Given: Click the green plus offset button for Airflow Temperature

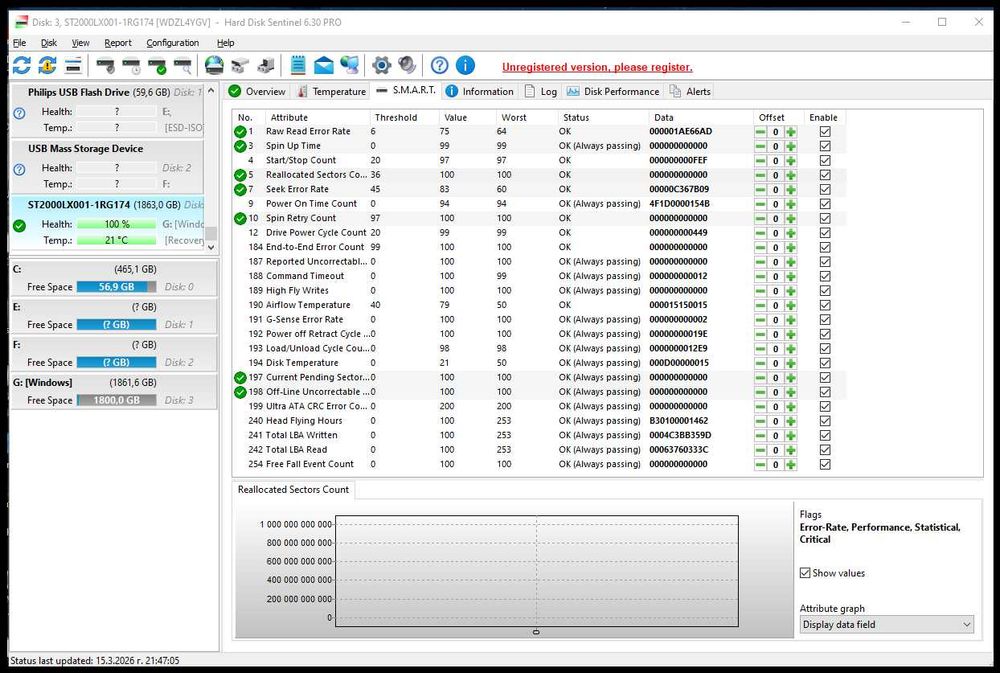Looking at the screenshot, I should 791,306.
